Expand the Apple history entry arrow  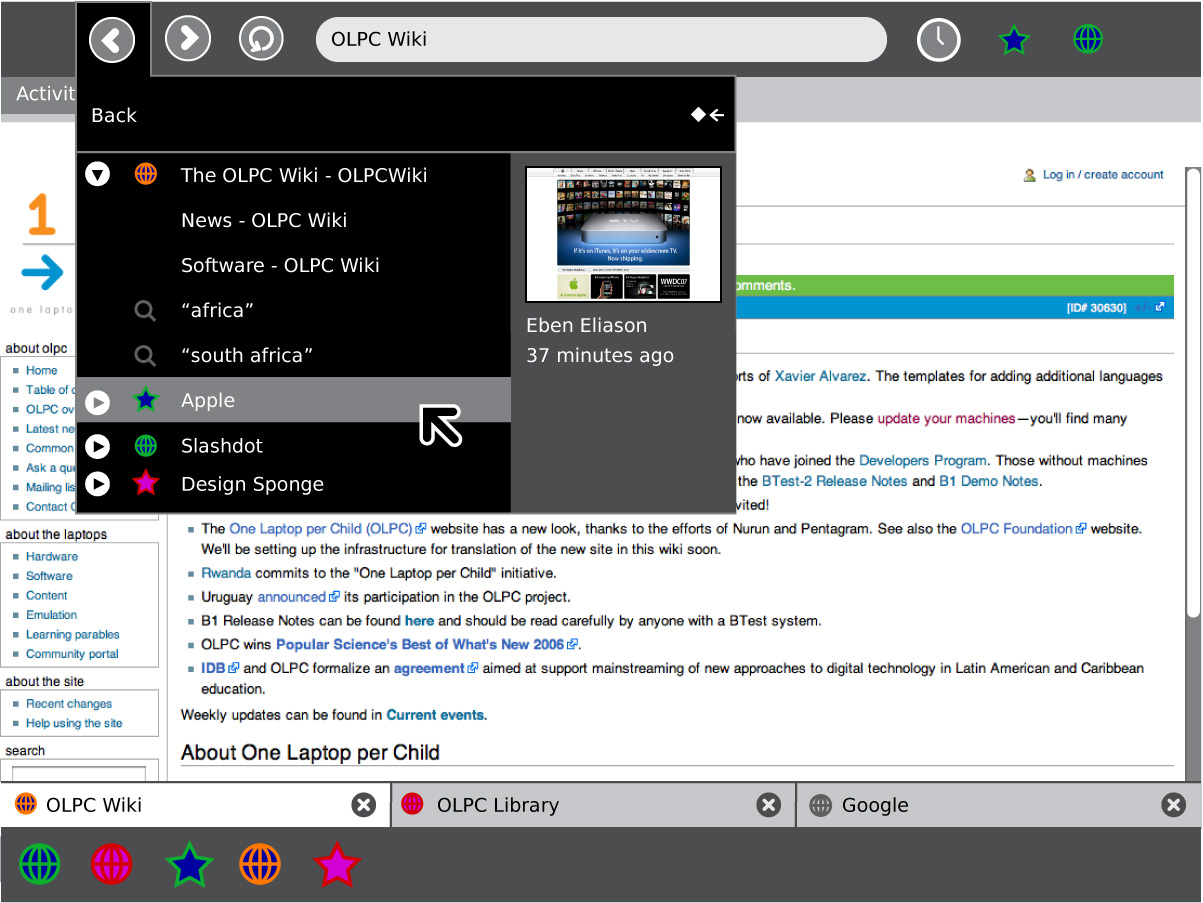(x=97, y=401)
